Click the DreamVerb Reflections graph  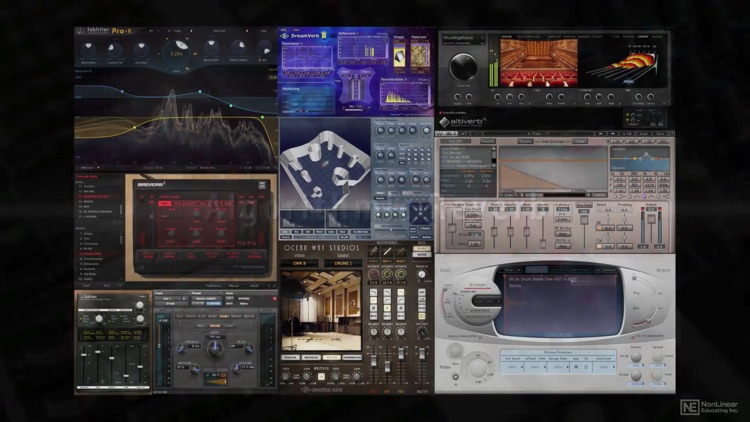tap(362, 49)
